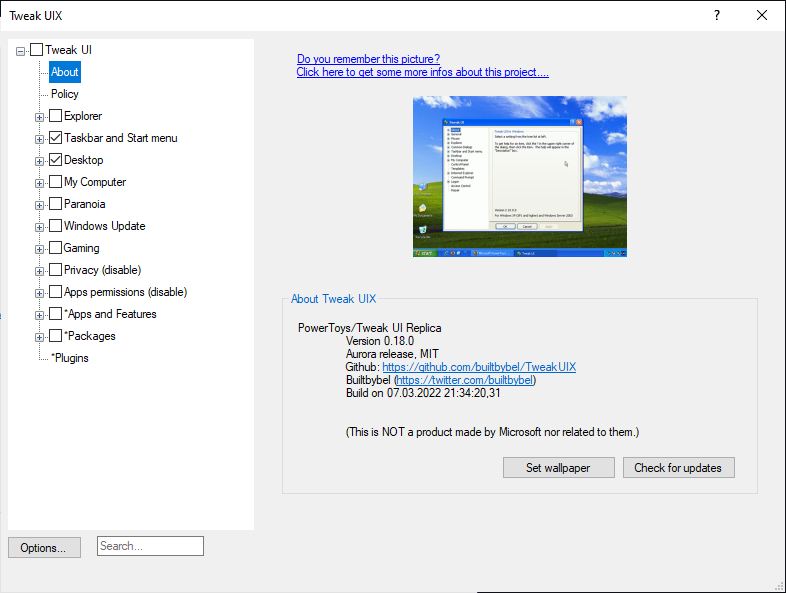The width and height of the screenshot is (786, 593).
Task: Click the Set wallpaper button
Action: point(558,468)
